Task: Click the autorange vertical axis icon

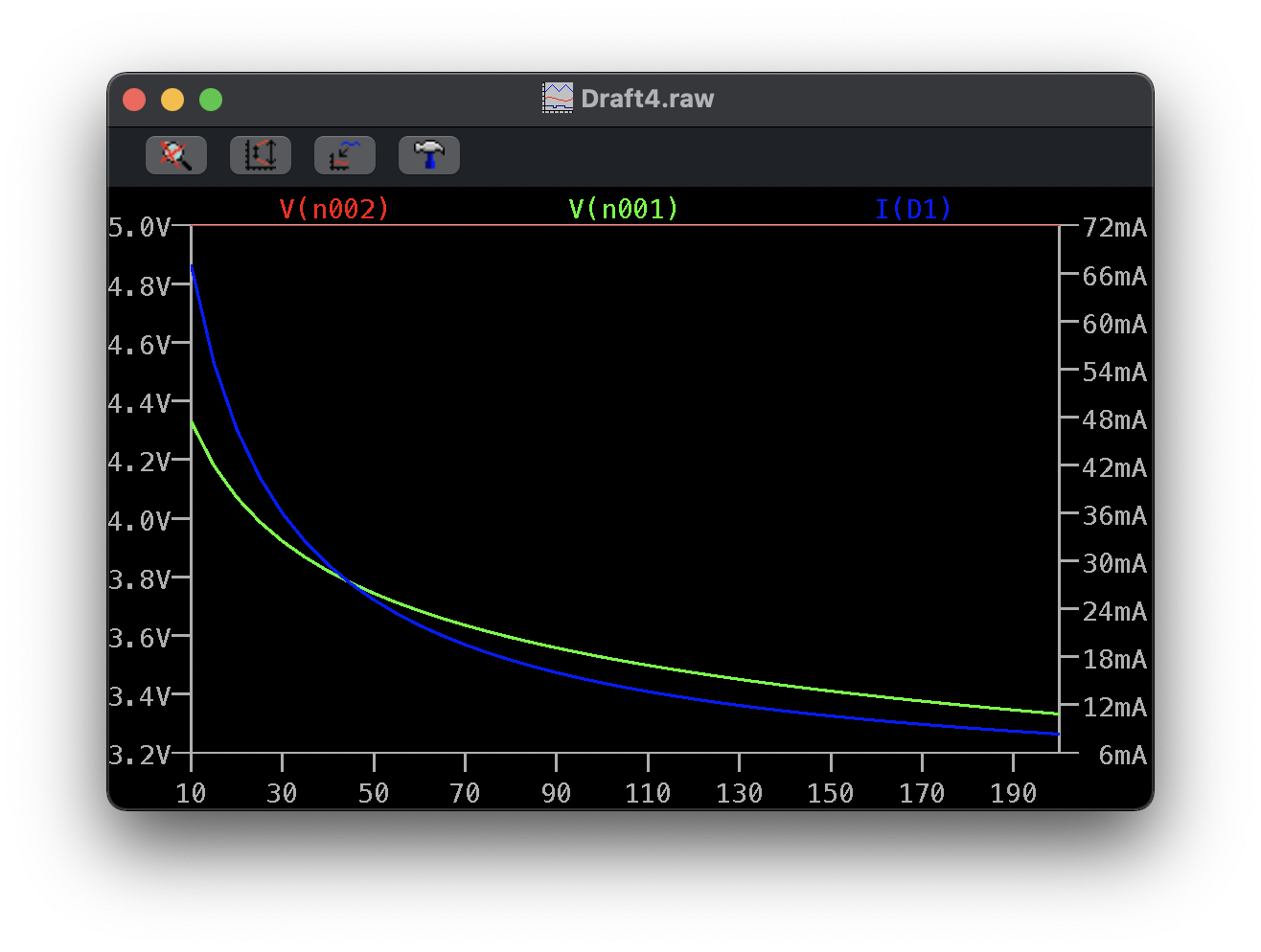Action: (x=261, y=155)
